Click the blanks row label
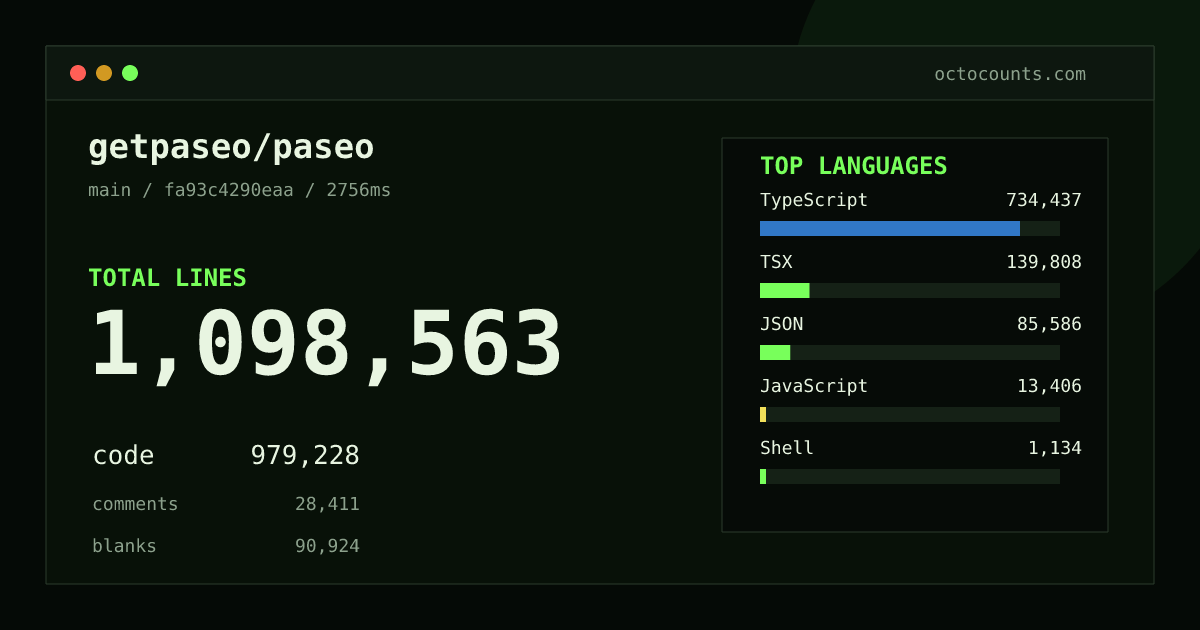This screenshot has height=630, width=1200. coord(124,546)
